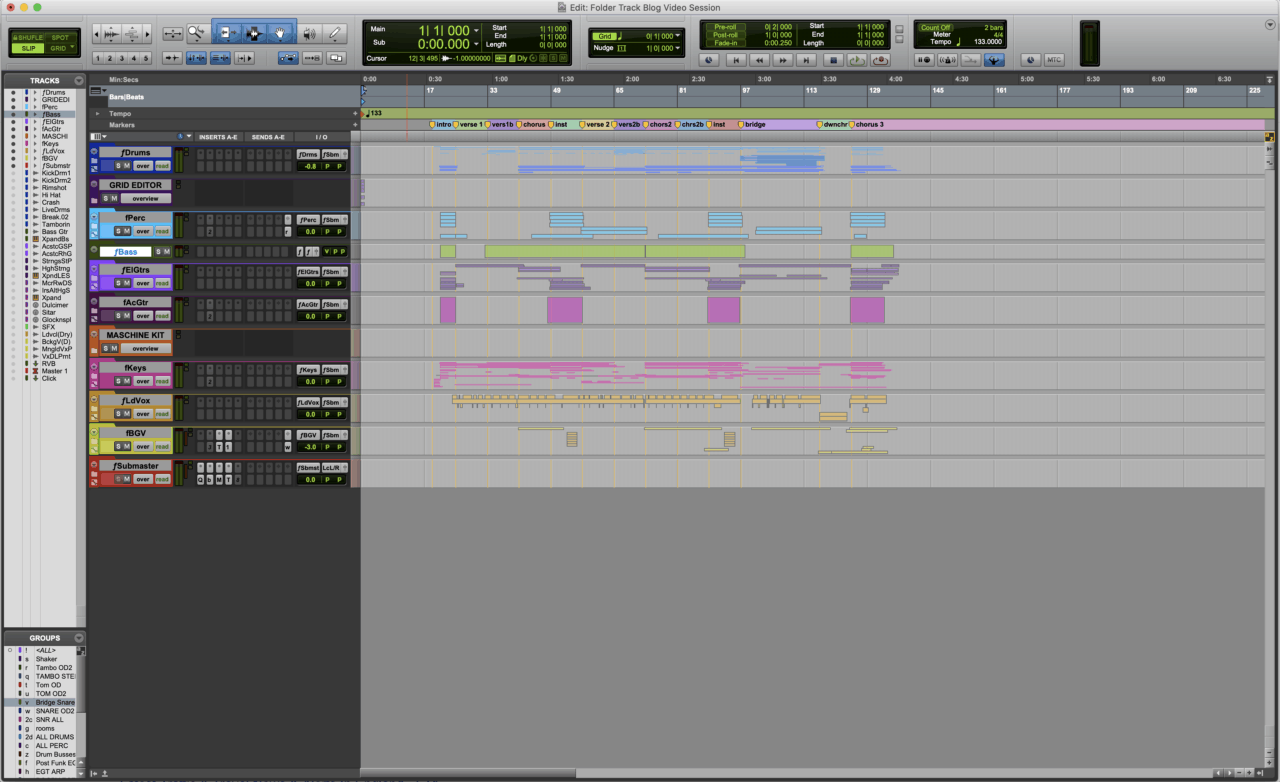Enable Tab to Transients

pyautogui.click(x=196, y=57)
